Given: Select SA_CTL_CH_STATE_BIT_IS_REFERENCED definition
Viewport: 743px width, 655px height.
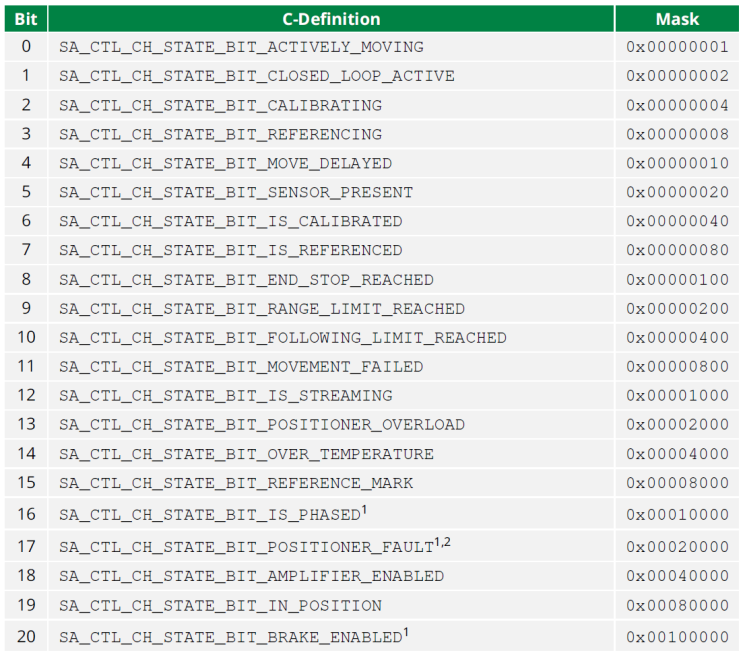Looking at the screenshot, I should [231, 250].
